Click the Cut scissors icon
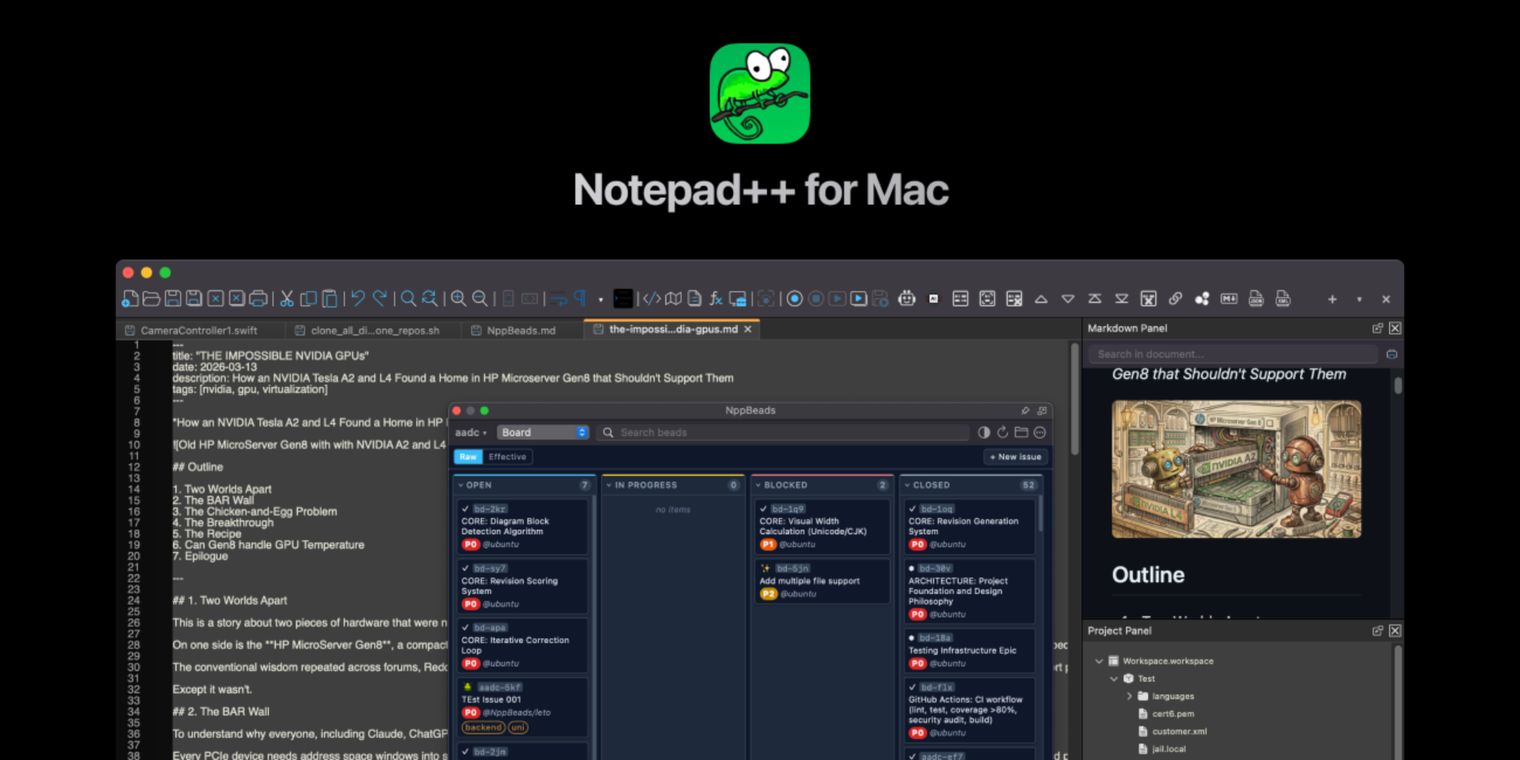Screen dimensions: 1520x760 click(x=286, y=298)
